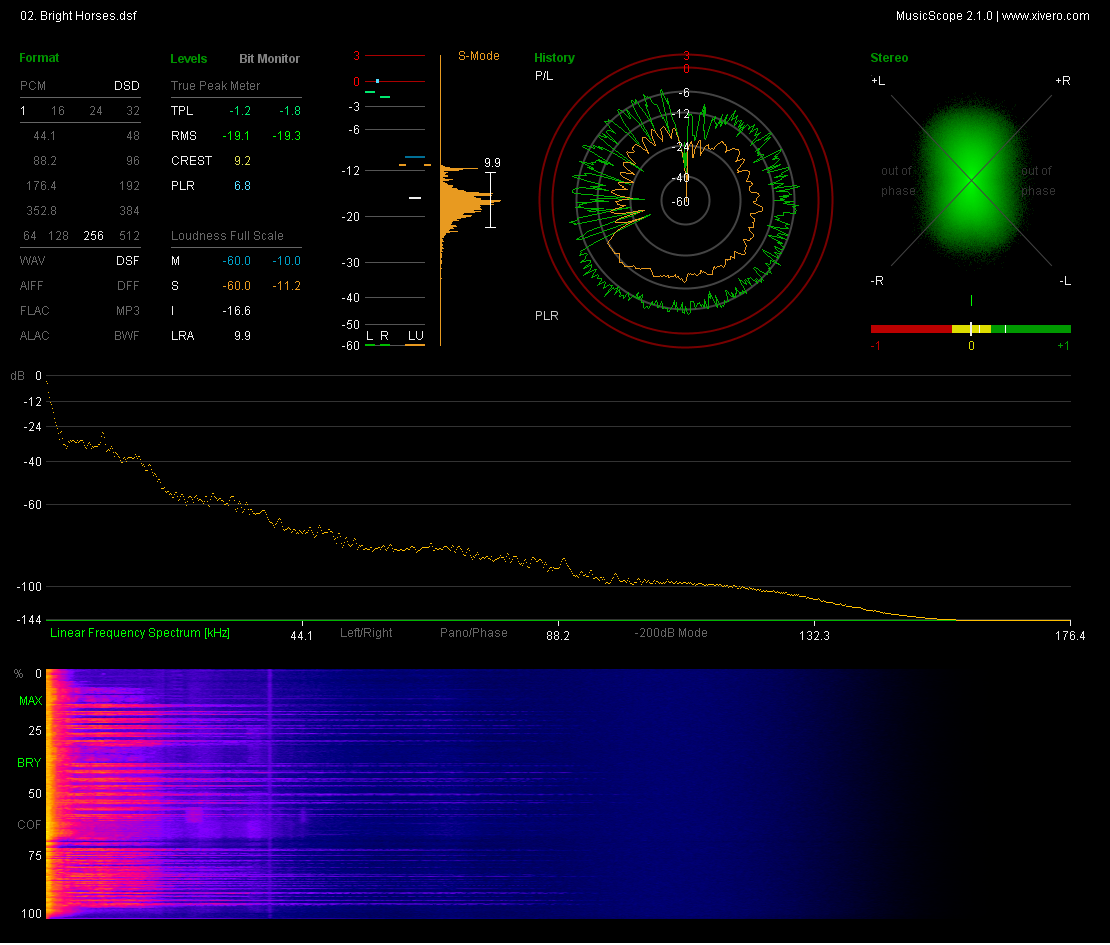The image size is (1110, 945).
Task: Switch spectrum to Pano/Phase mode
Action: [x=473, y=633]
